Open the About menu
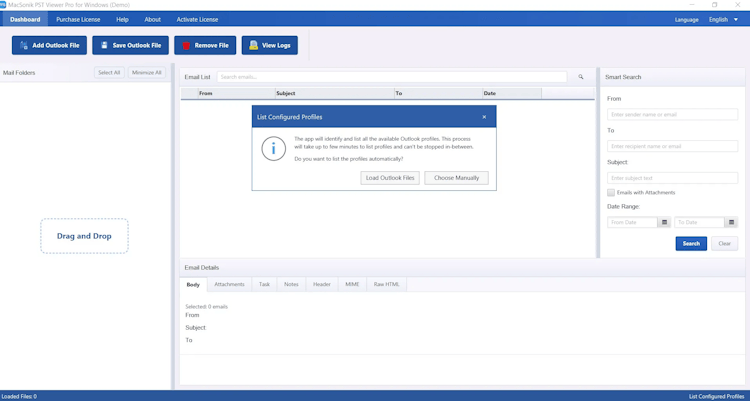The image size is (750, 401). [153, 20]
